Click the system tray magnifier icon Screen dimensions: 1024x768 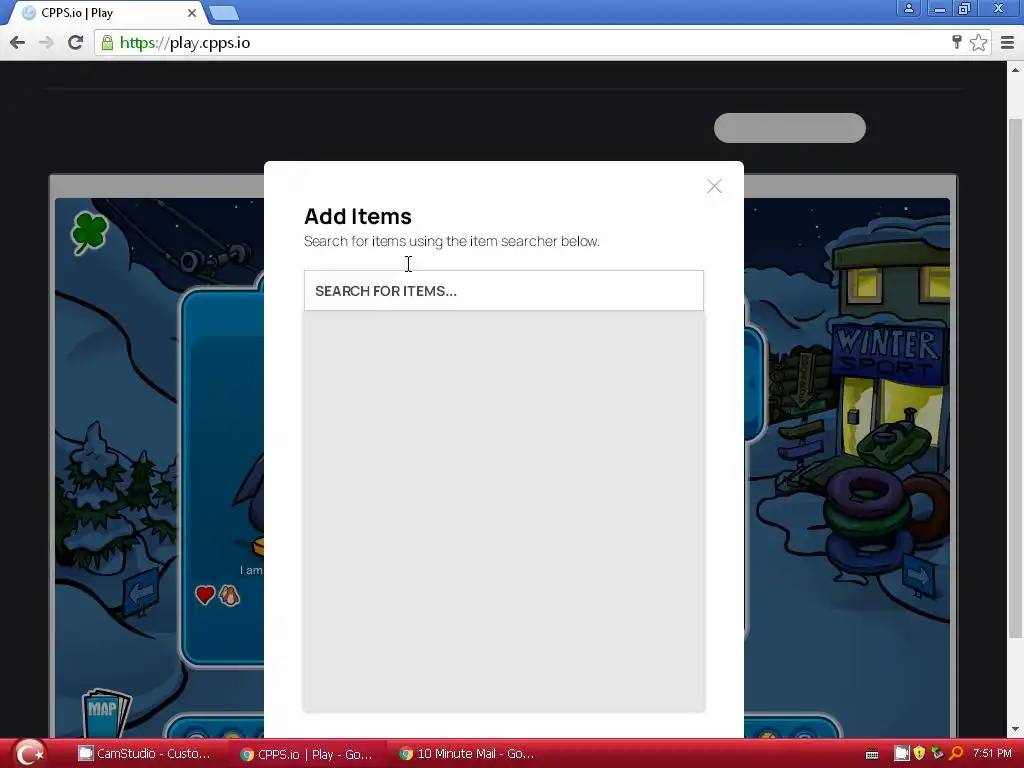click(956, 754)
